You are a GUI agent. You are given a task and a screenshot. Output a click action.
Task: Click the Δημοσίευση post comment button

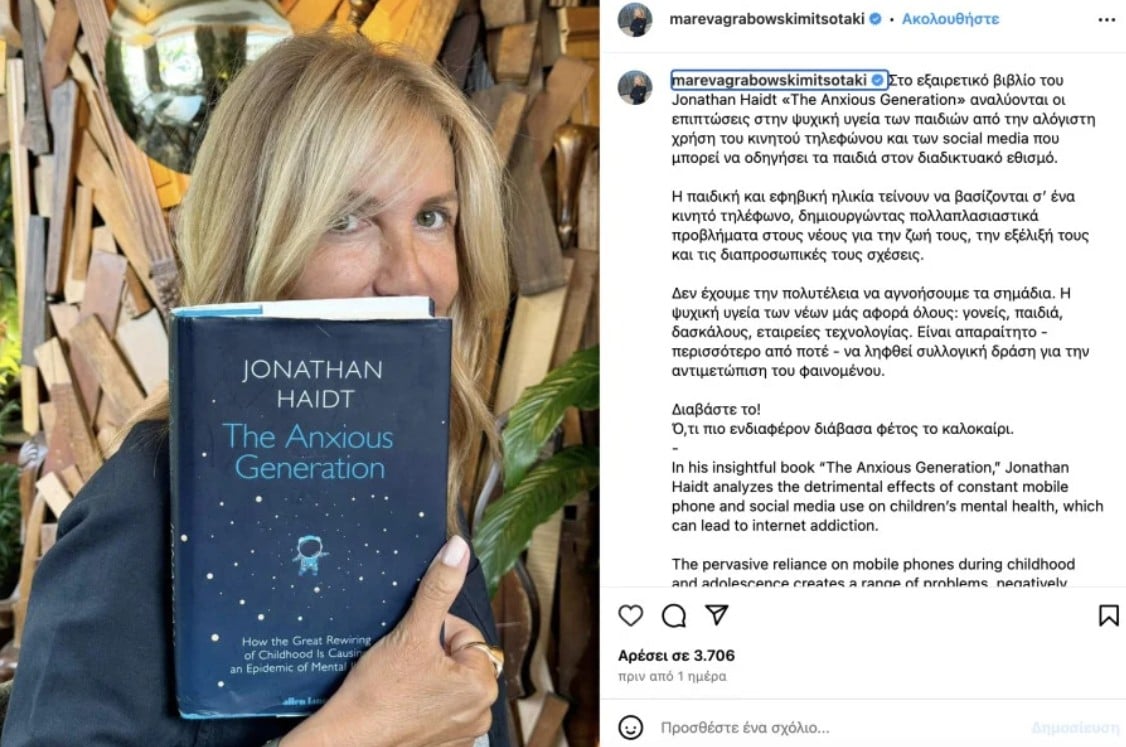pyautogui.click(x=1075, y=728)
